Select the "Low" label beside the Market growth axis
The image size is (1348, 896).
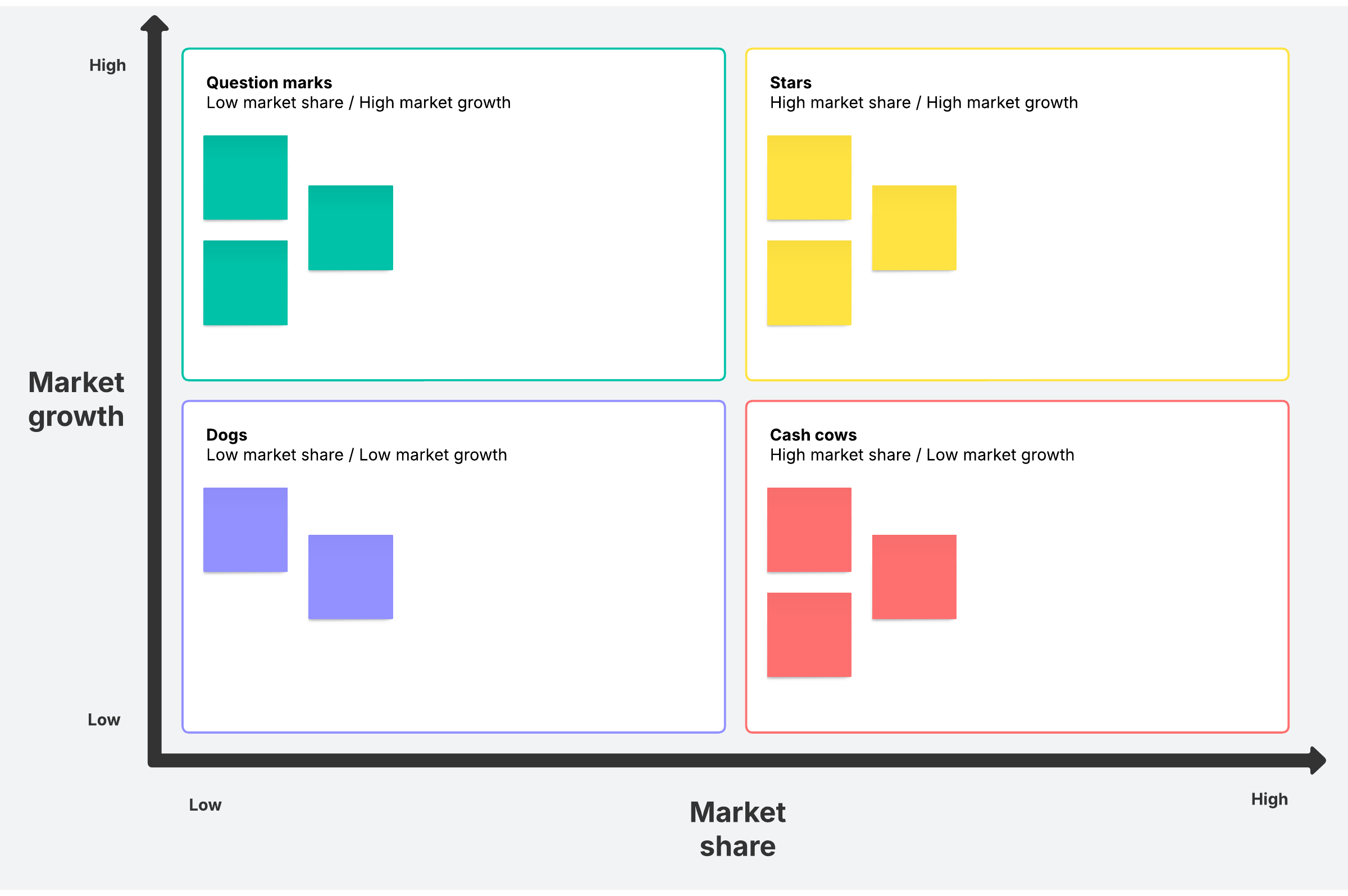pos(104,720)
